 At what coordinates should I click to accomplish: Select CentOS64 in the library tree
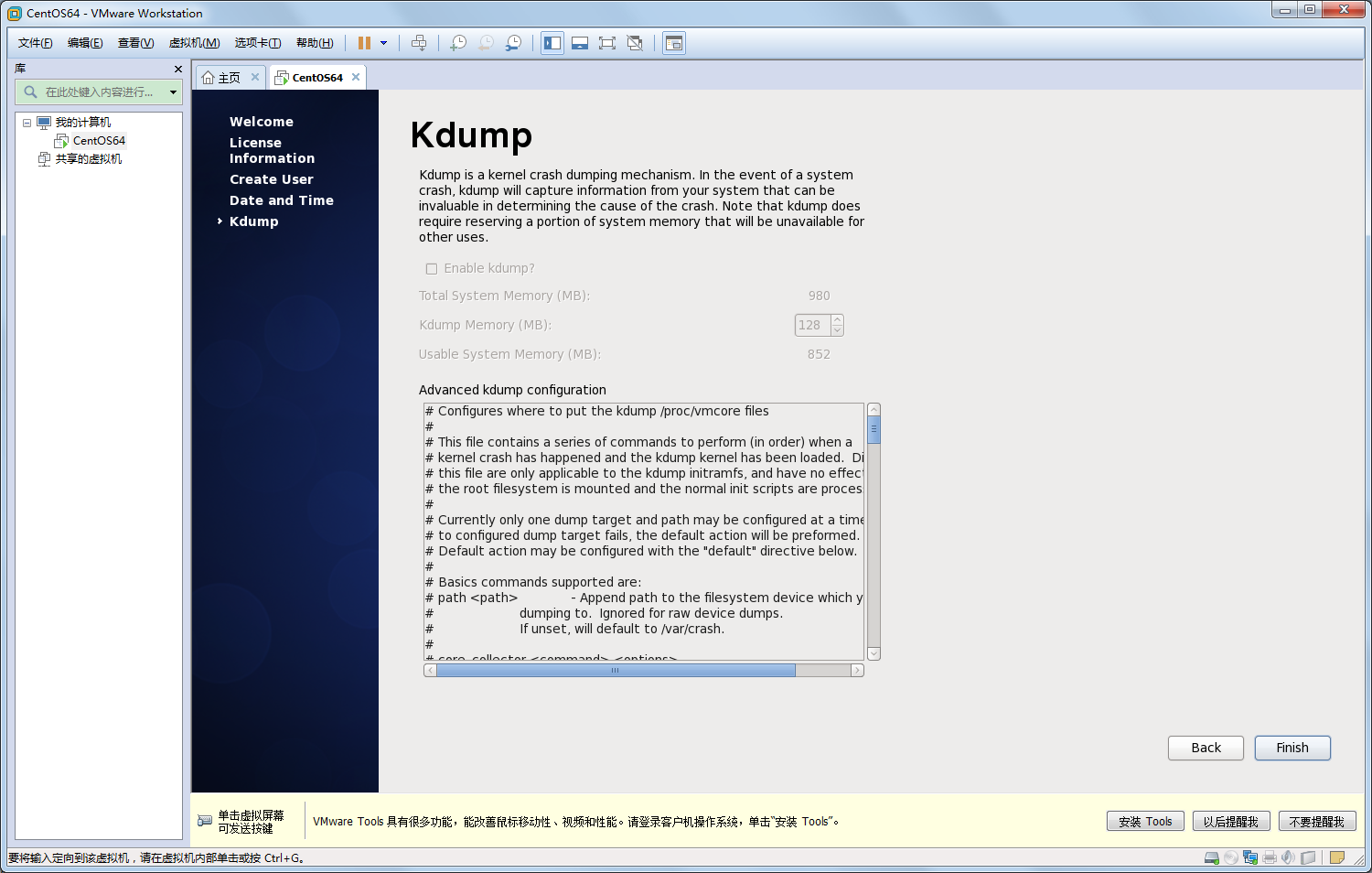[x=99, y=141]
